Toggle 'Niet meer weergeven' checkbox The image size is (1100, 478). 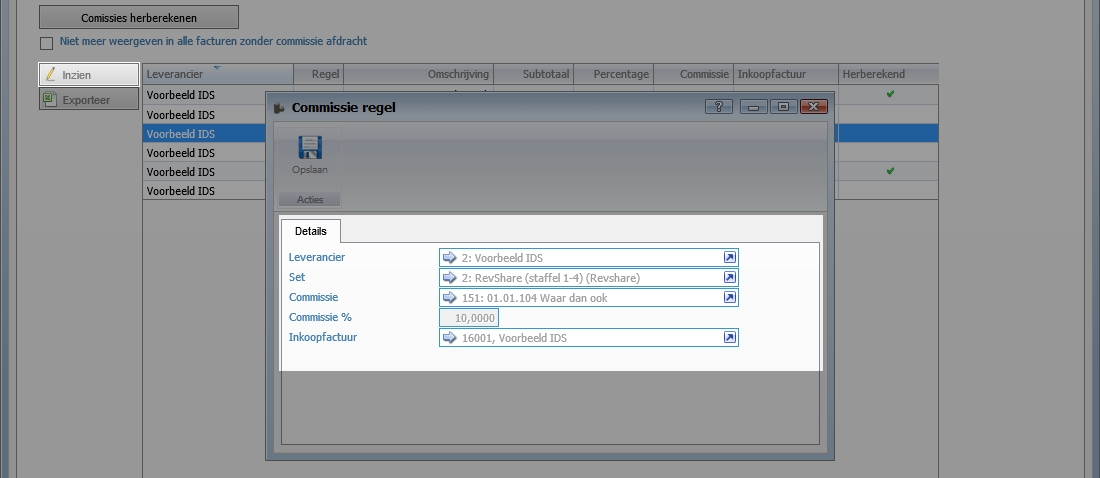click(46, 43)
